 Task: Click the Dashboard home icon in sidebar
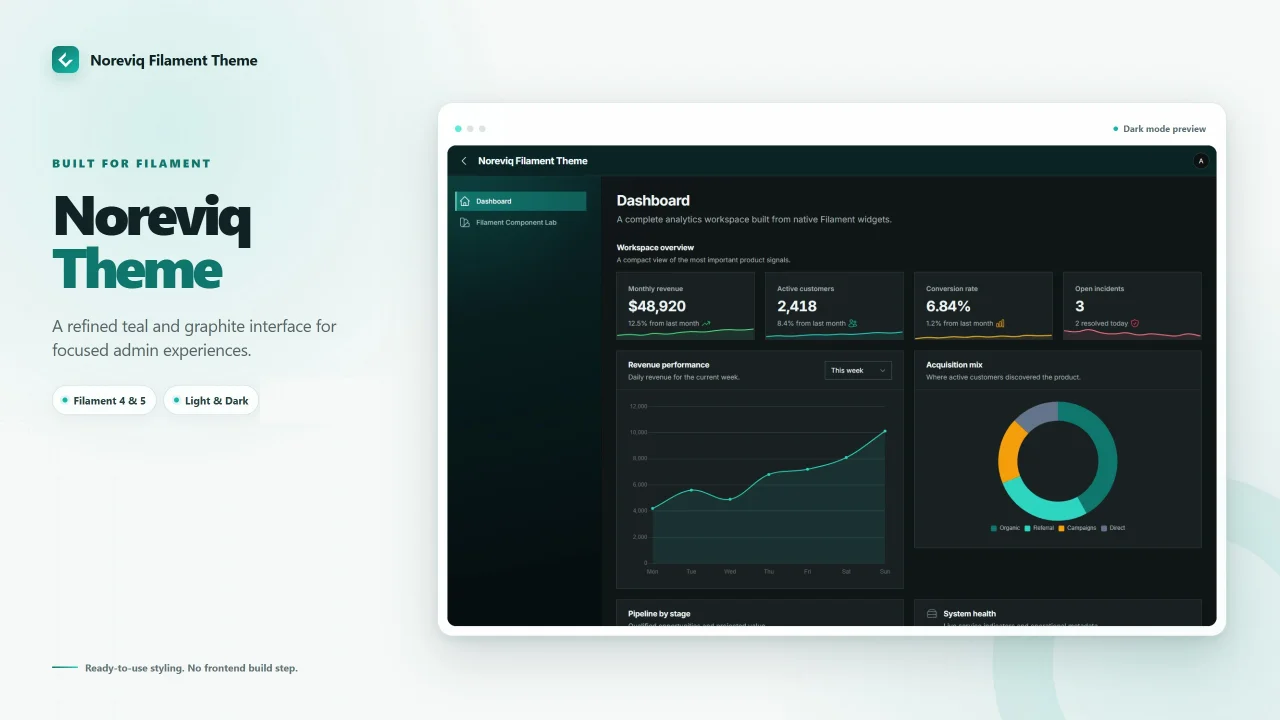click(x=465, y=201)
